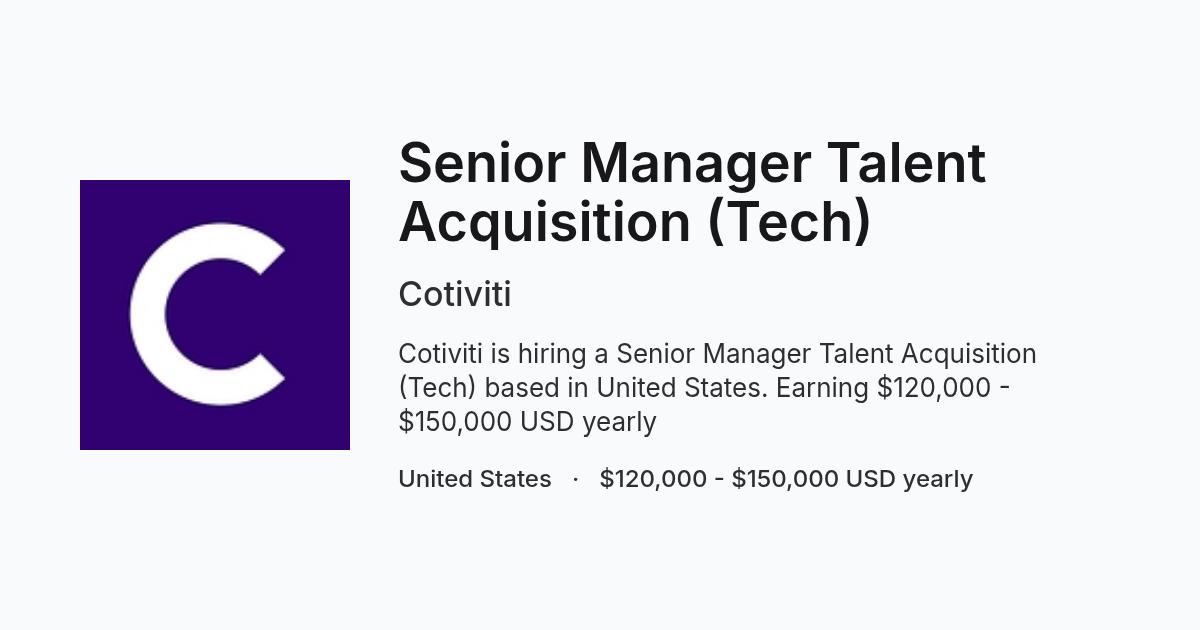This screenshot has height=630, width=1200.
Task: Click 'Cotiviti is hiring a' at description start
Action: click(x=503, y=354)
